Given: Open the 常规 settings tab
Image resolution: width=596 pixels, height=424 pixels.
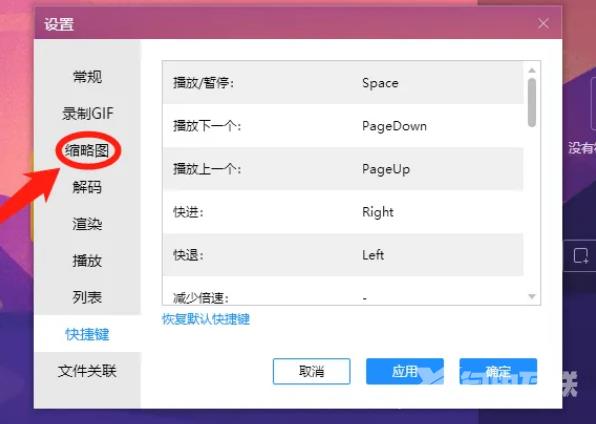Looking at the screenshot, I should (87, 77).
